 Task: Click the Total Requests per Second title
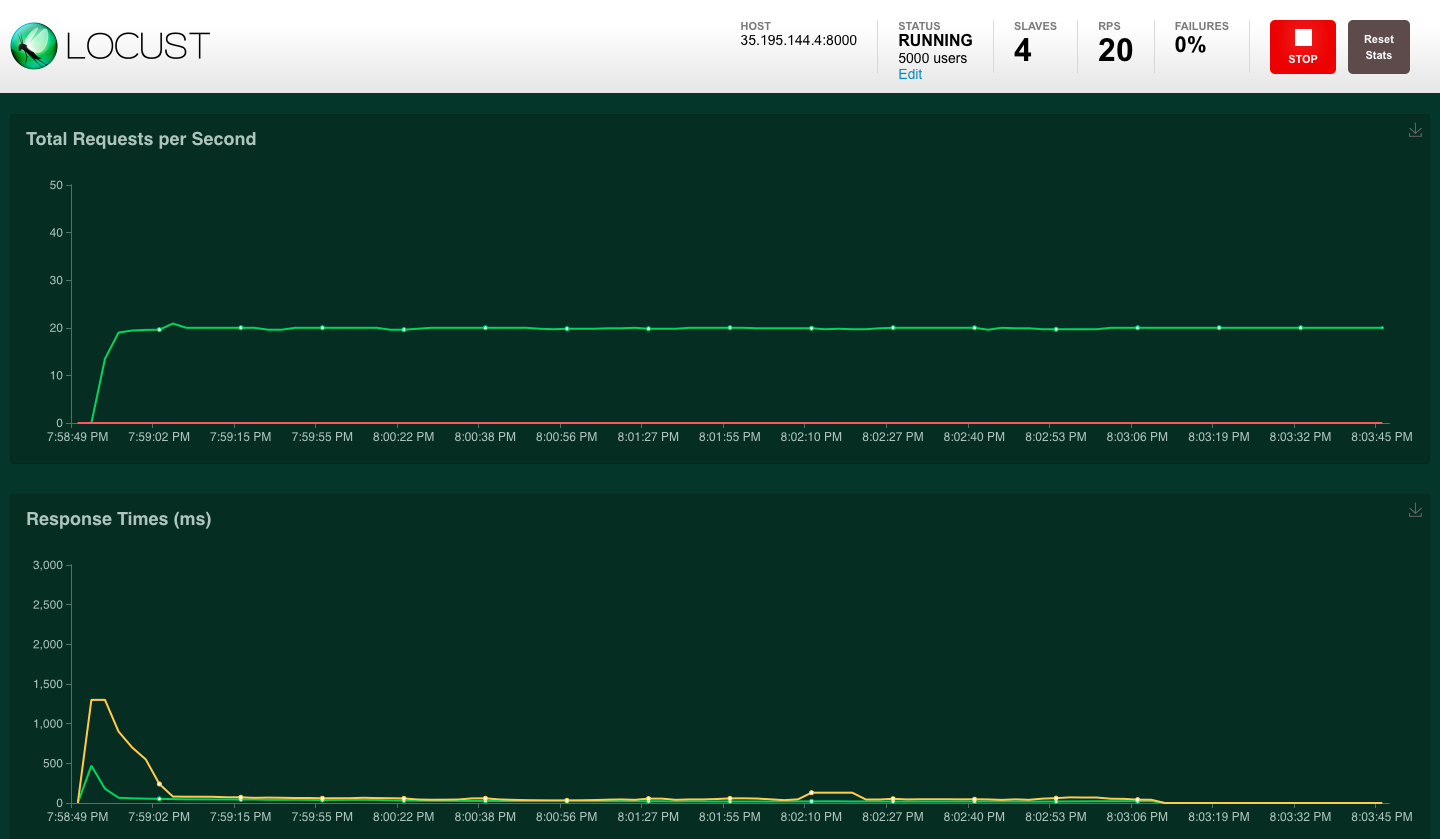(141, 139)
